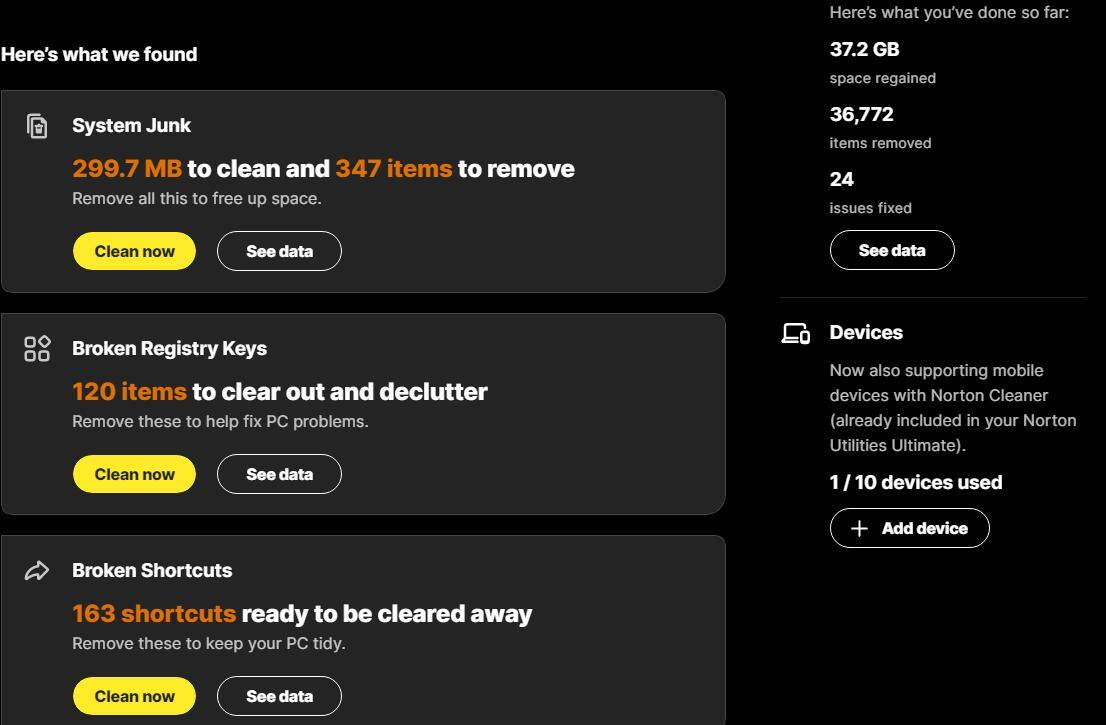Click the System Junk file icon
Screen dimensions: 1106x725
[37, 126]
